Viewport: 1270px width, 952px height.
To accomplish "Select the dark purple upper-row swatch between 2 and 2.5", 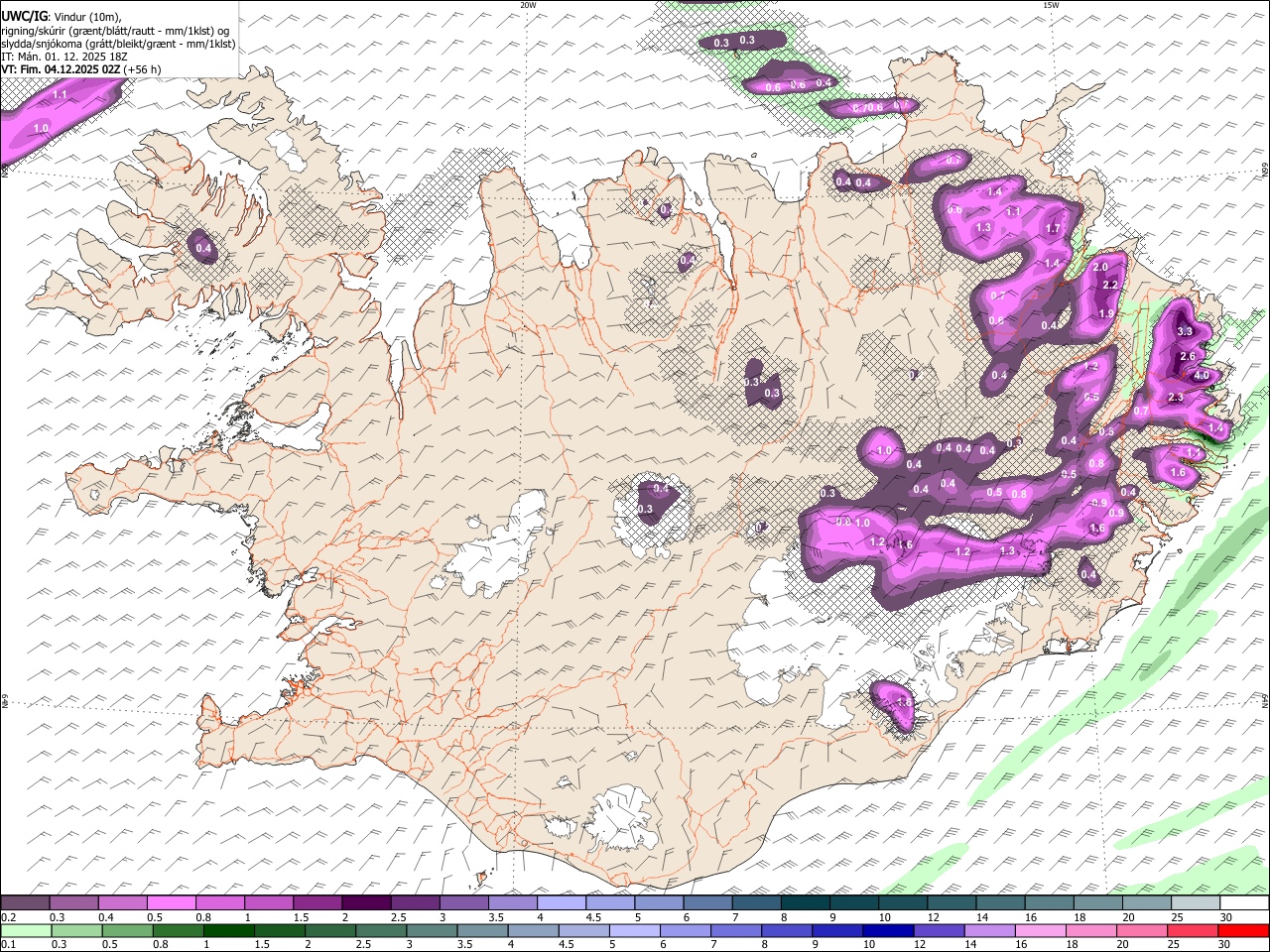I will [x=366, y=903].
